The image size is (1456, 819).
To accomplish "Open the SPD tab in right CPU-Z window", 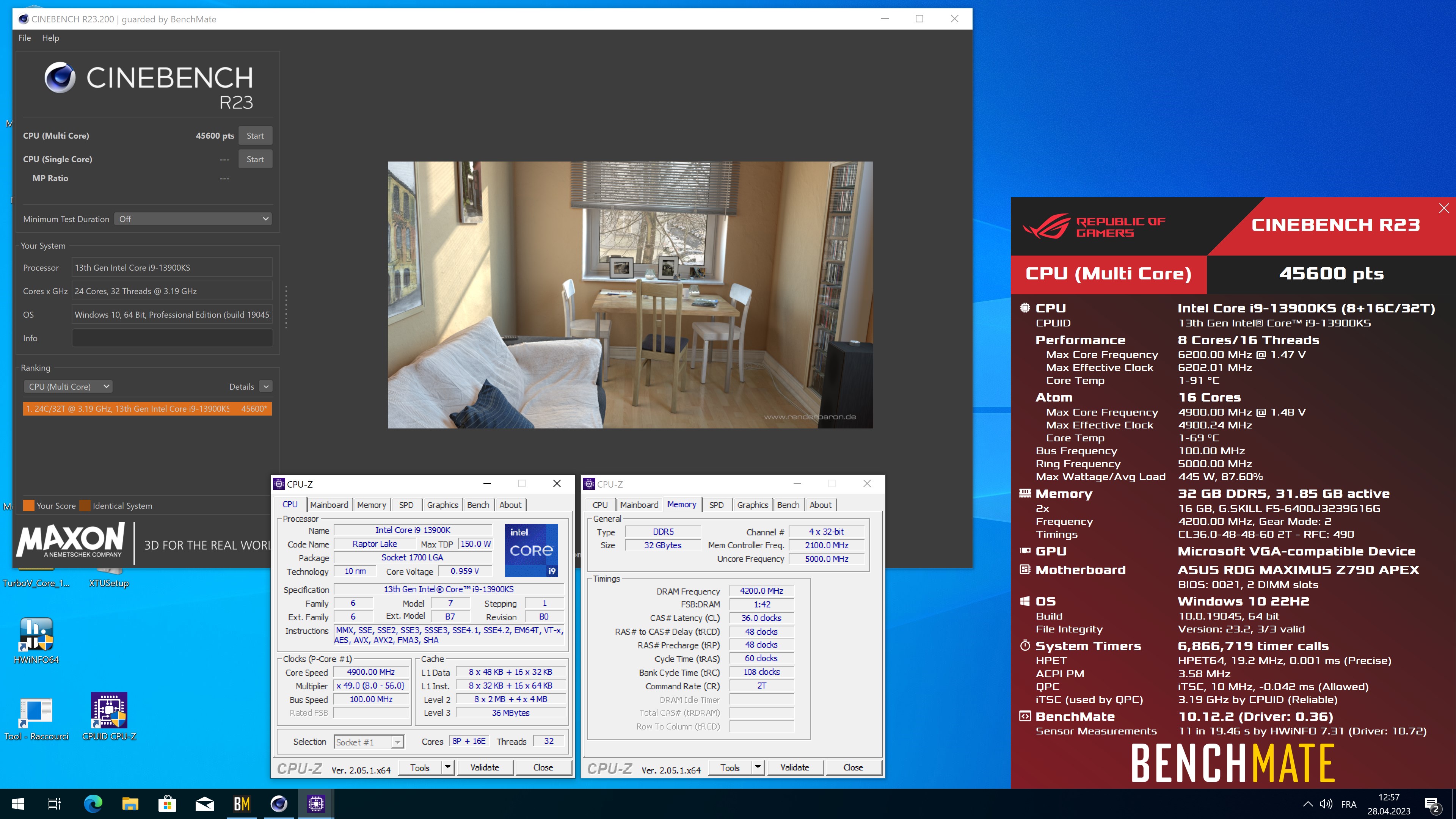I will tap(716, 505).
